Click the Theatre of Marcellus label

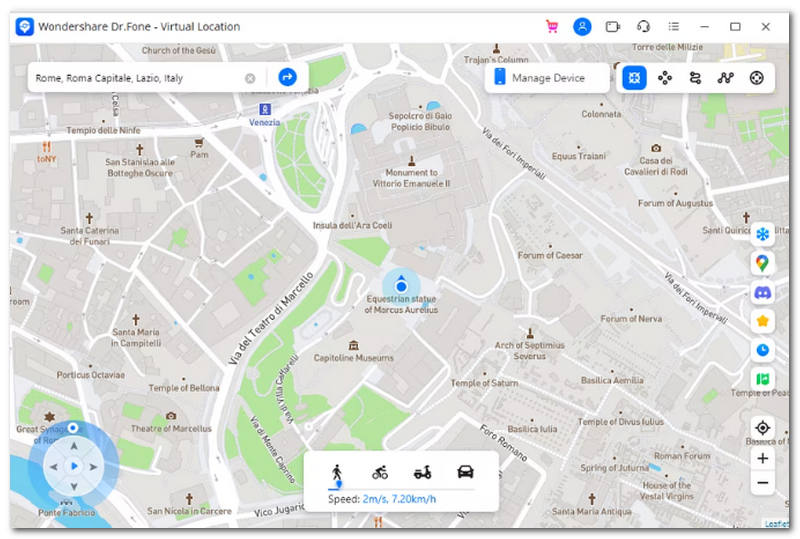point(171,429)
